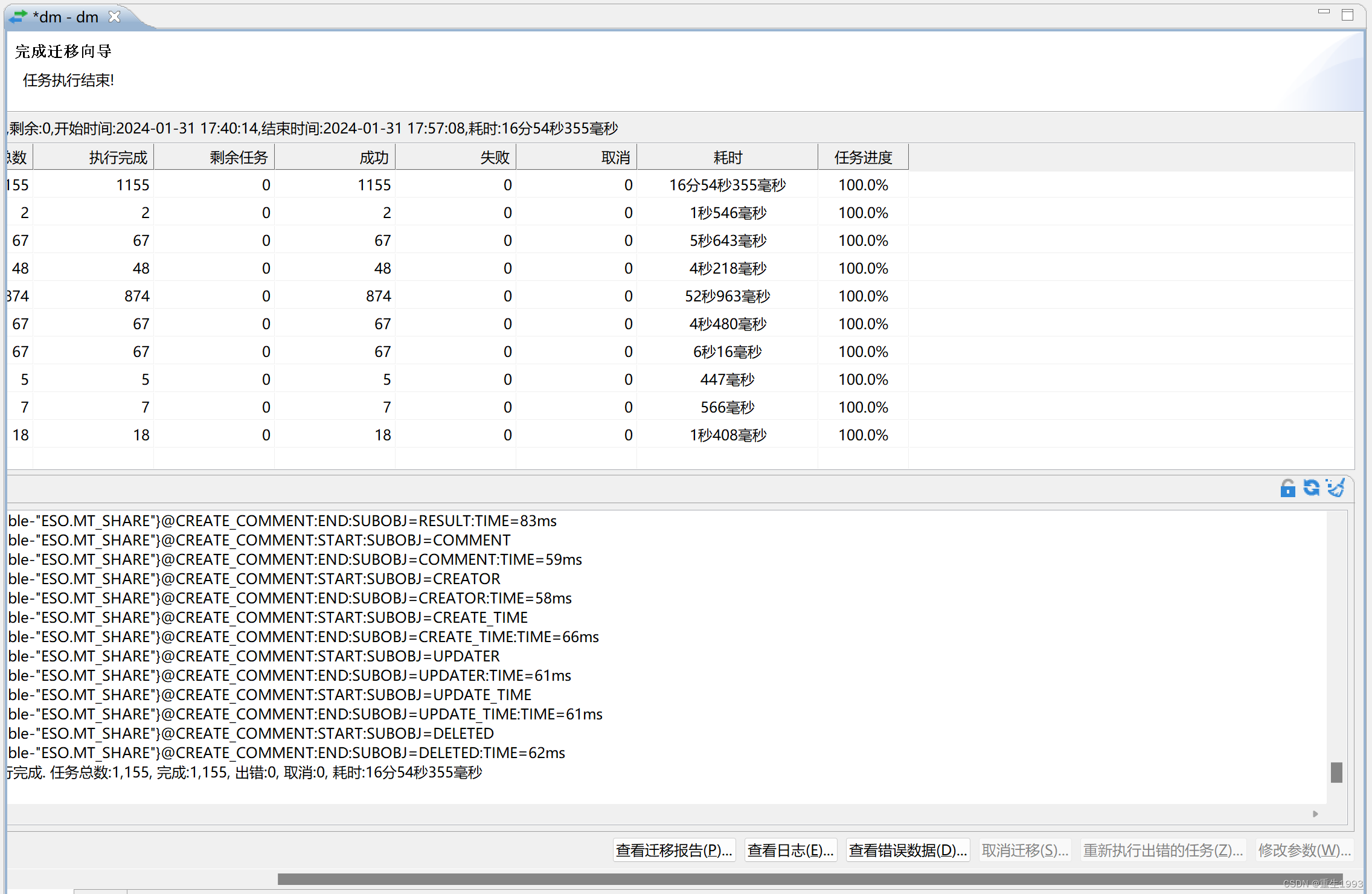This screenshot has height=894, width=1372.
Task: Sort by 执行完成 column header
Action: tap(118, 158)
